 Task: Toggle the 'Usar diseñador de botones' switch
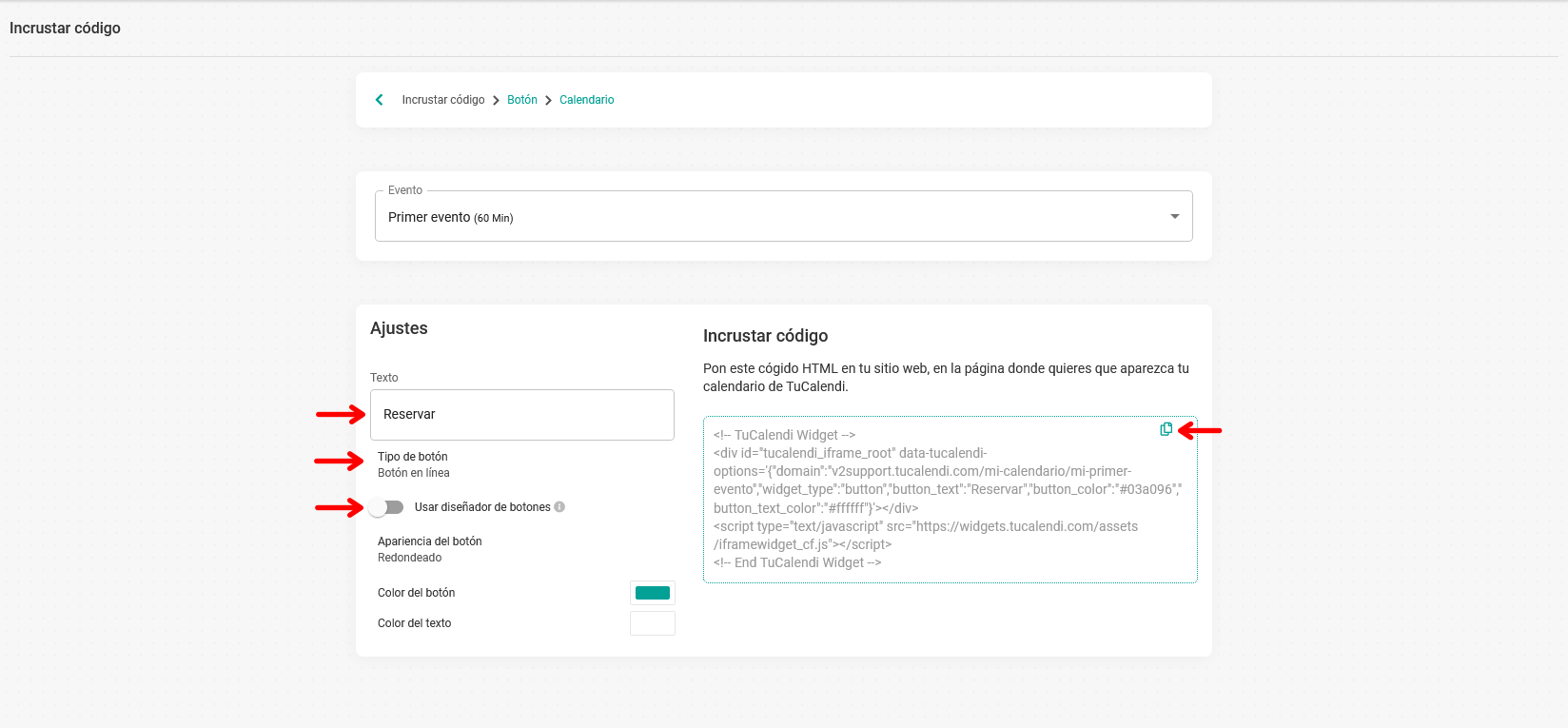(386, 507)
